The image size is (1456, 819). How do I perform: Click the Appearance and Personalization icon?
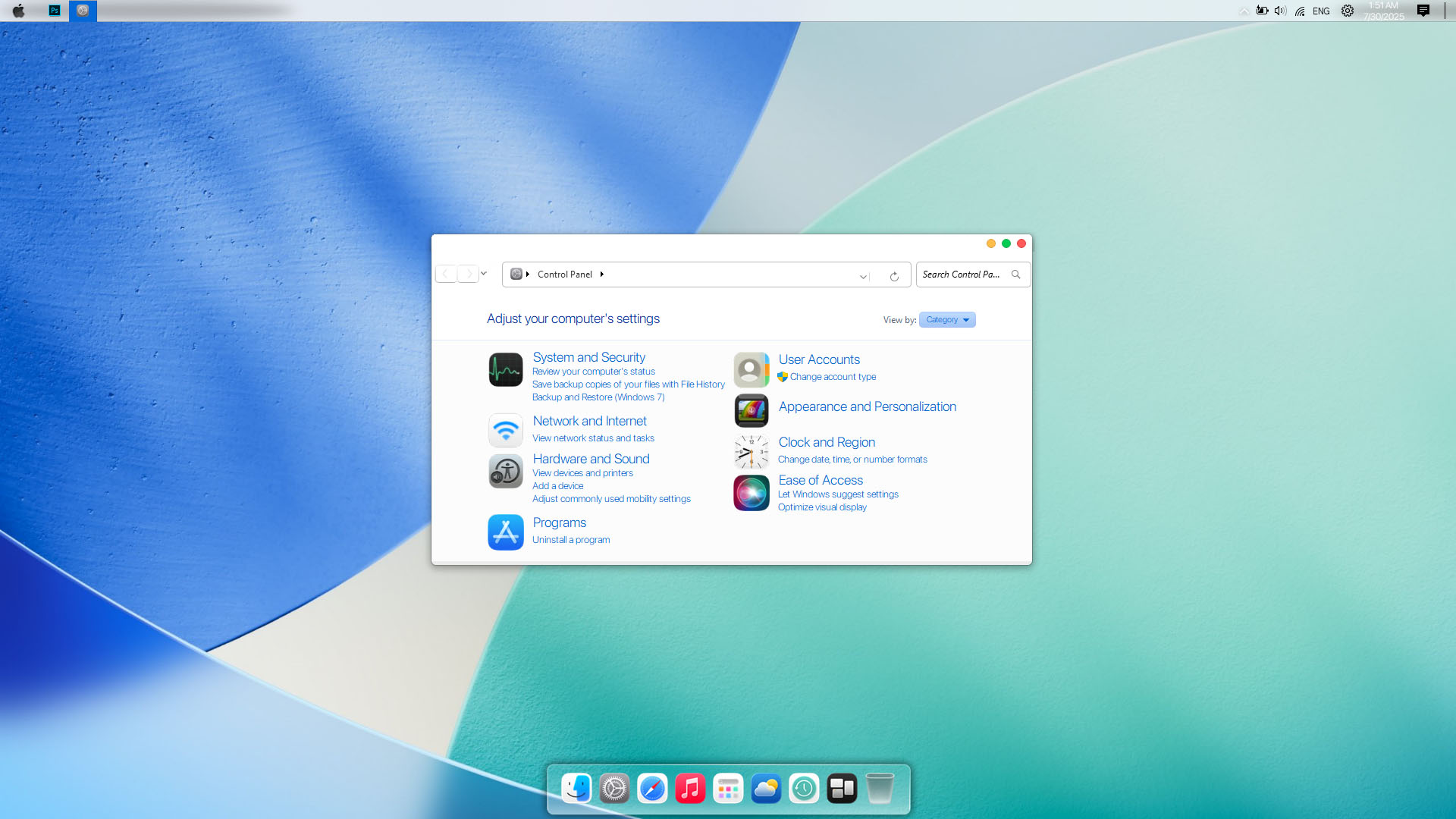pyautogui.click(x=751, y=411)
